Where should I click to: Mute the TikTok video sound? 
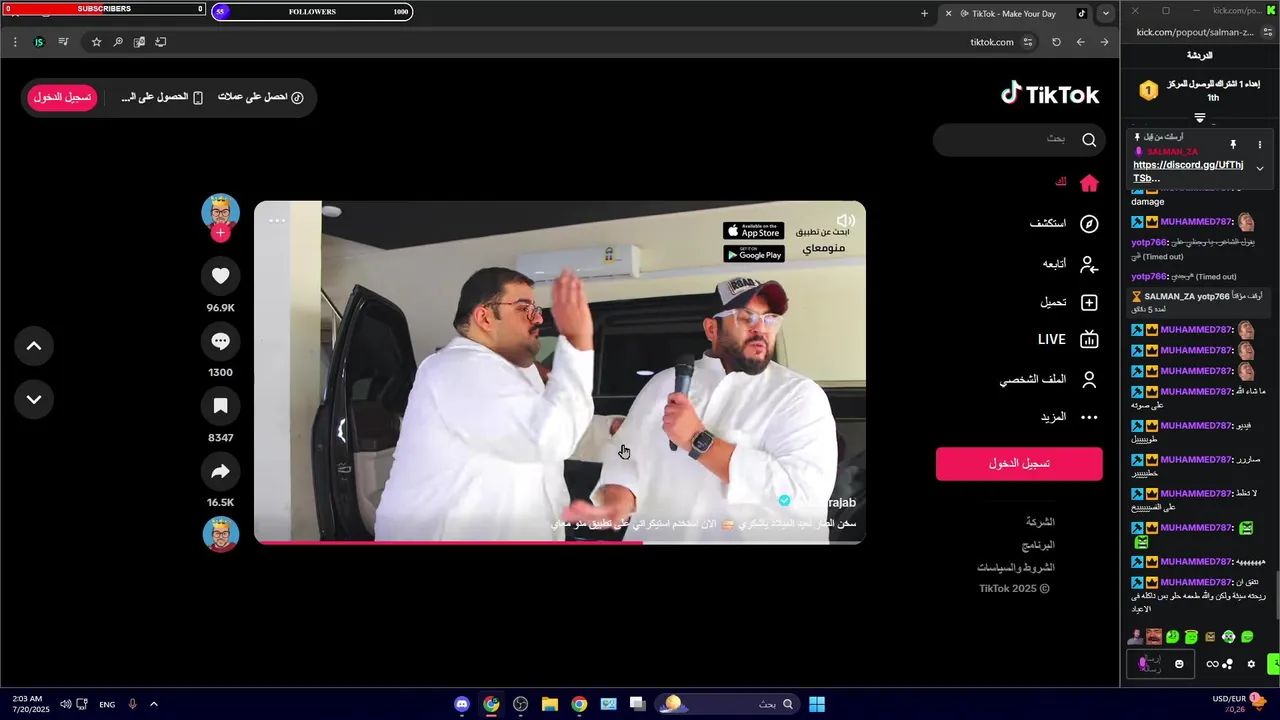(x=845, y=220)
